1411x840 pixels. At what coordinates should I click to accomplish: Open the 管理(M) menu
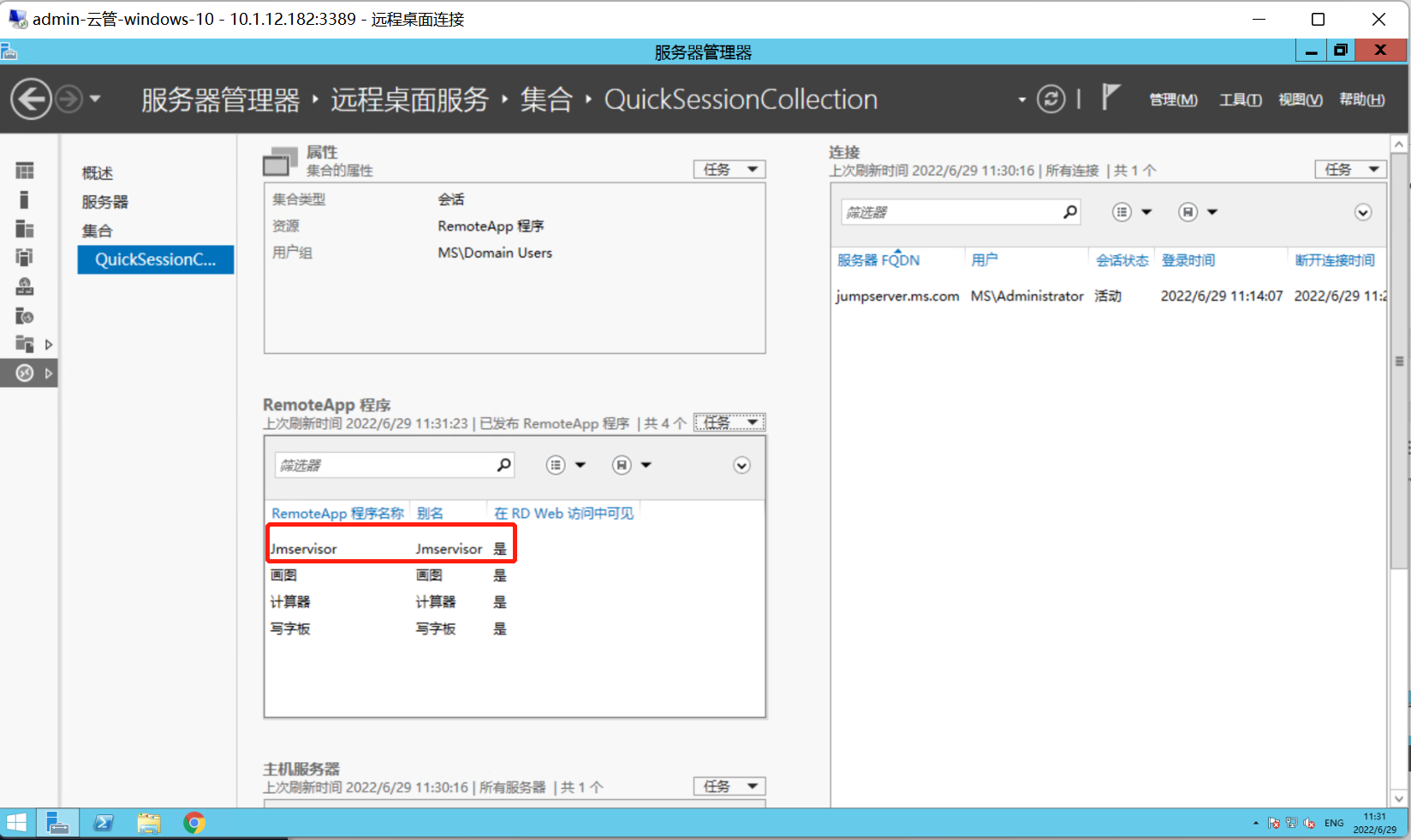tap(1172, 99)
